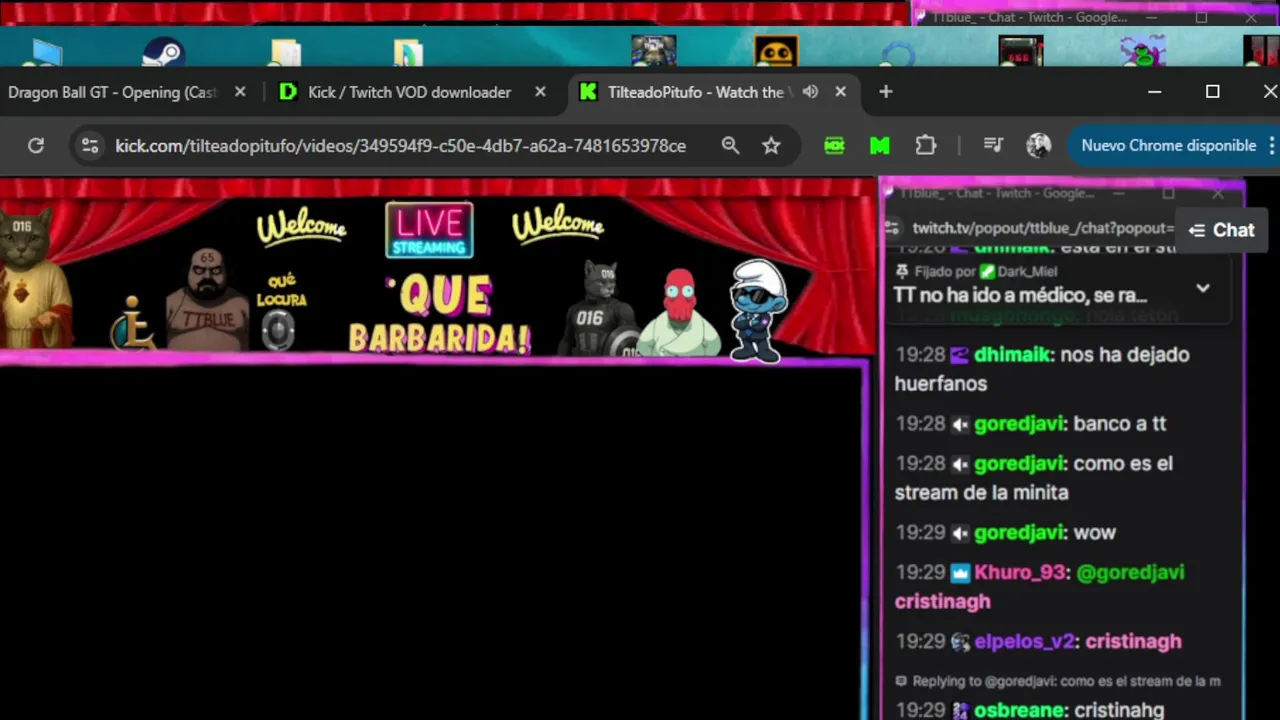The height and width of the screenshot is (720, 1280).
Task: Open the green boxed extension beside the M extension
Action: click(x=834, y=146)
